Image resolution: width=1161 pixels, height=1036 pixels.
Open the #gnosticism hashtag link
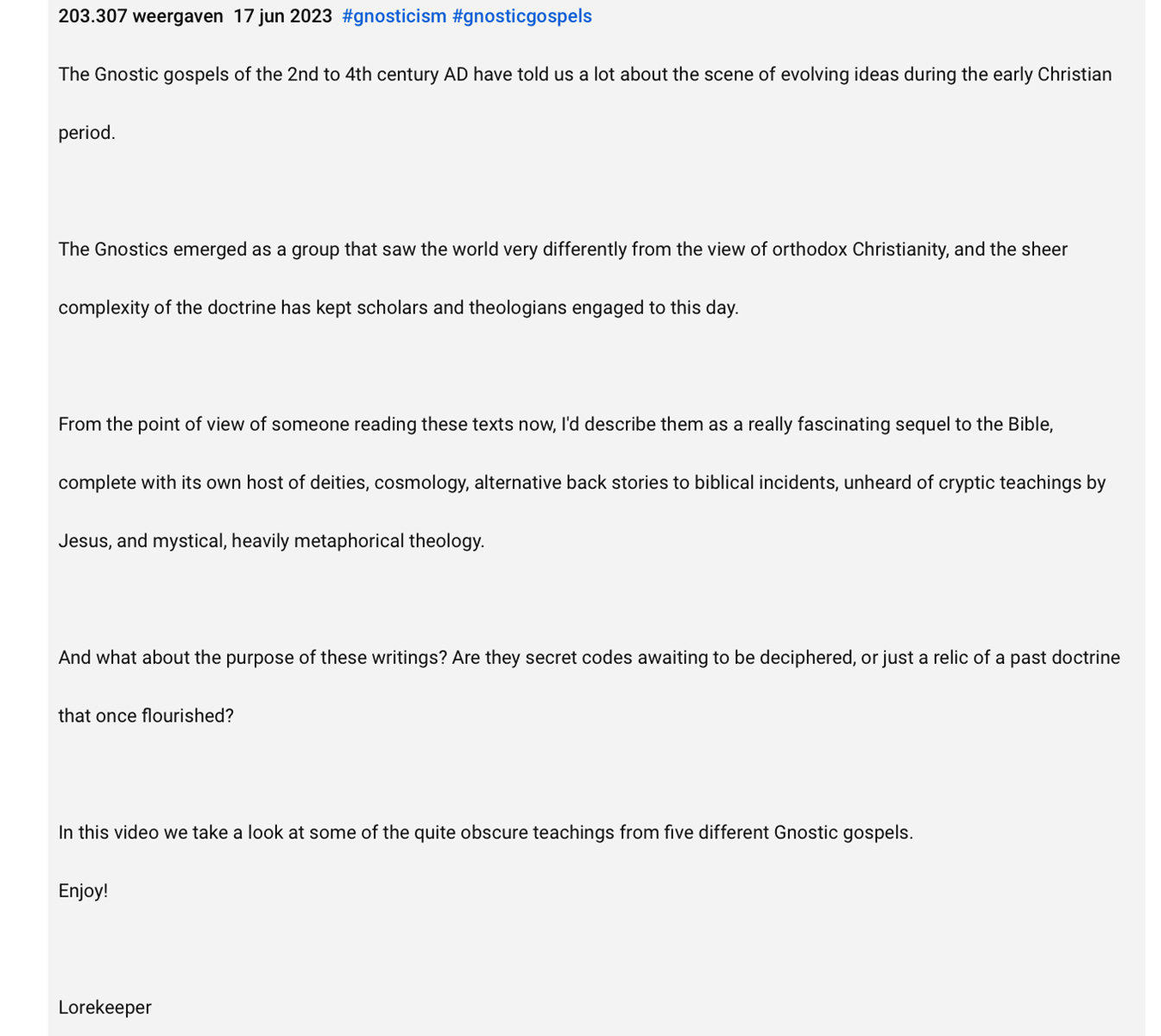(x=394, y=16)
